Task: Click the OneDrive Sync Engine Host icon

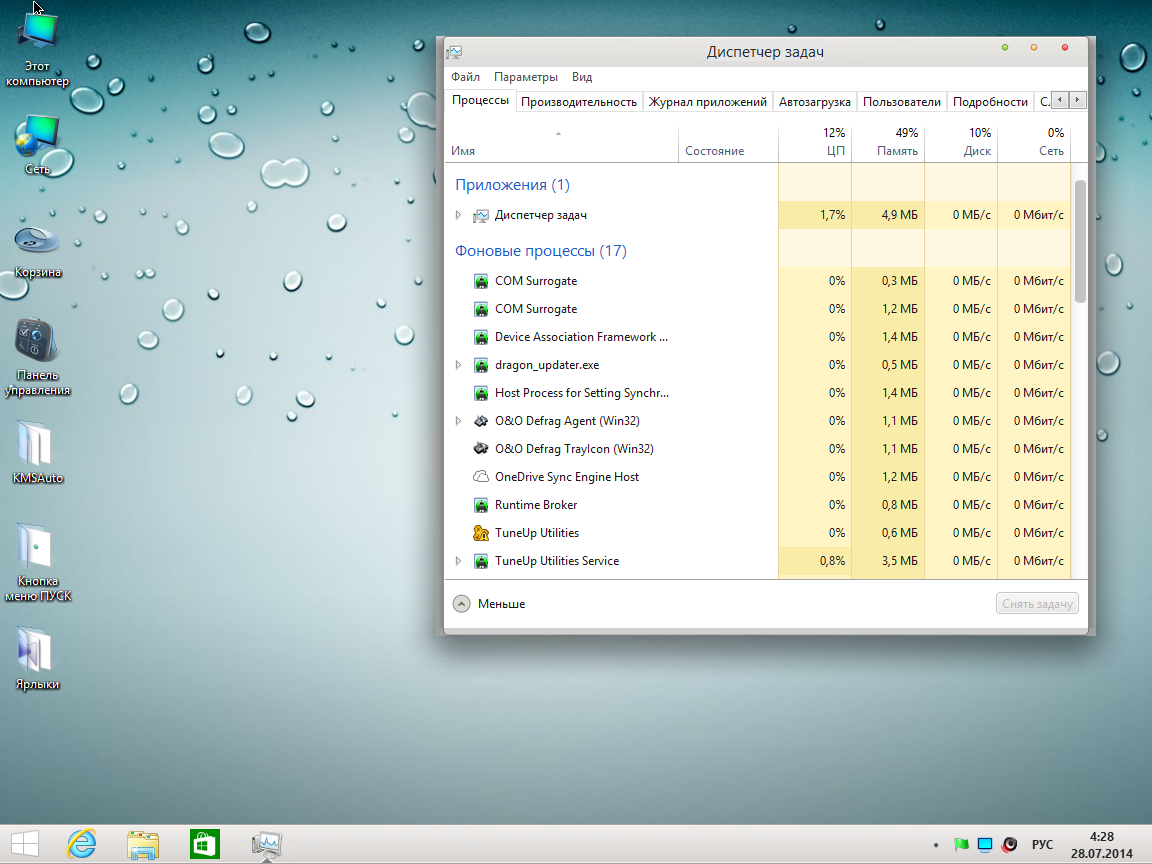Action: pyautogui.click(x=480, y=477)
